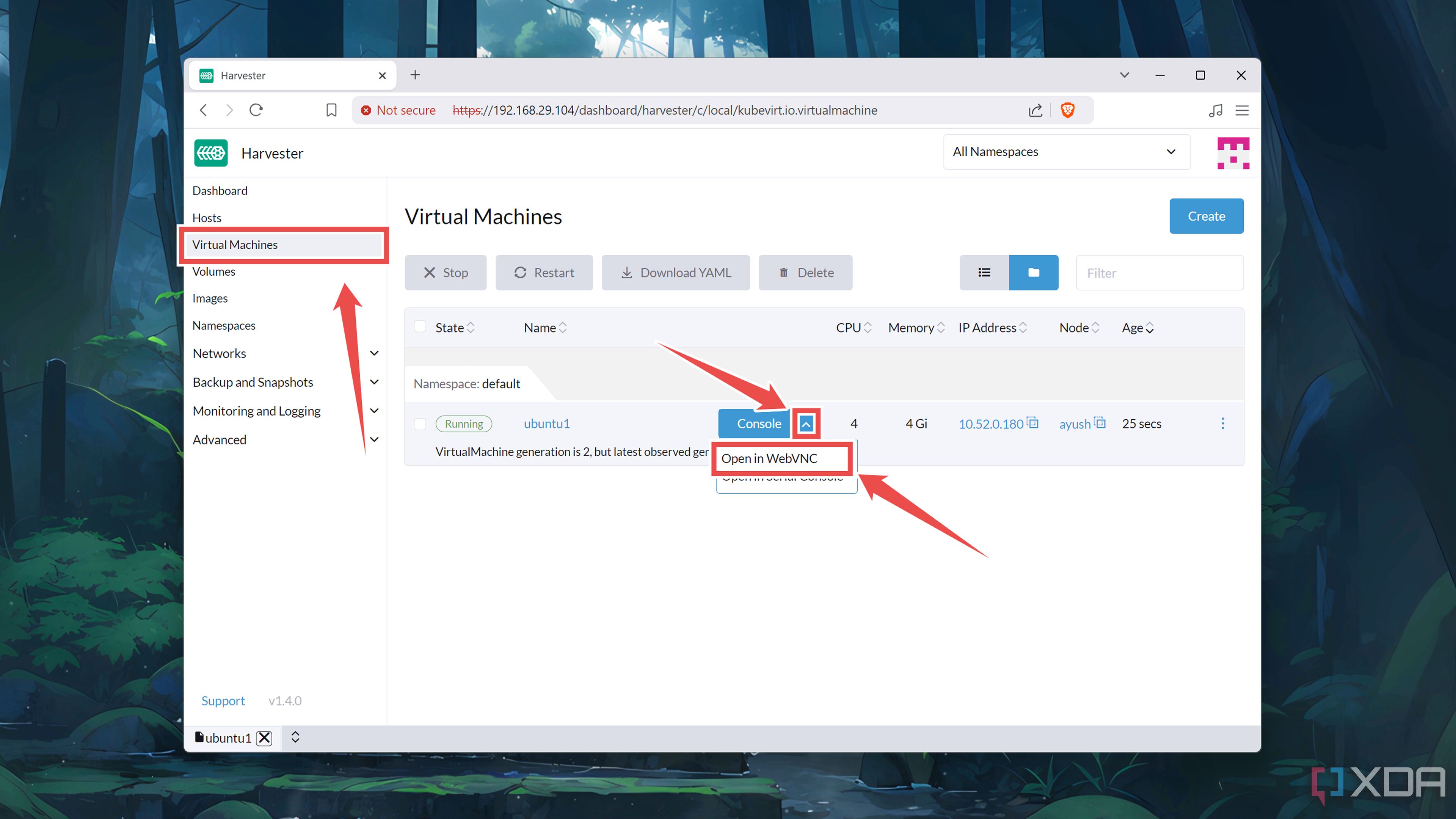
Task: Sort table by Age column
Action: coord(1138,328)
